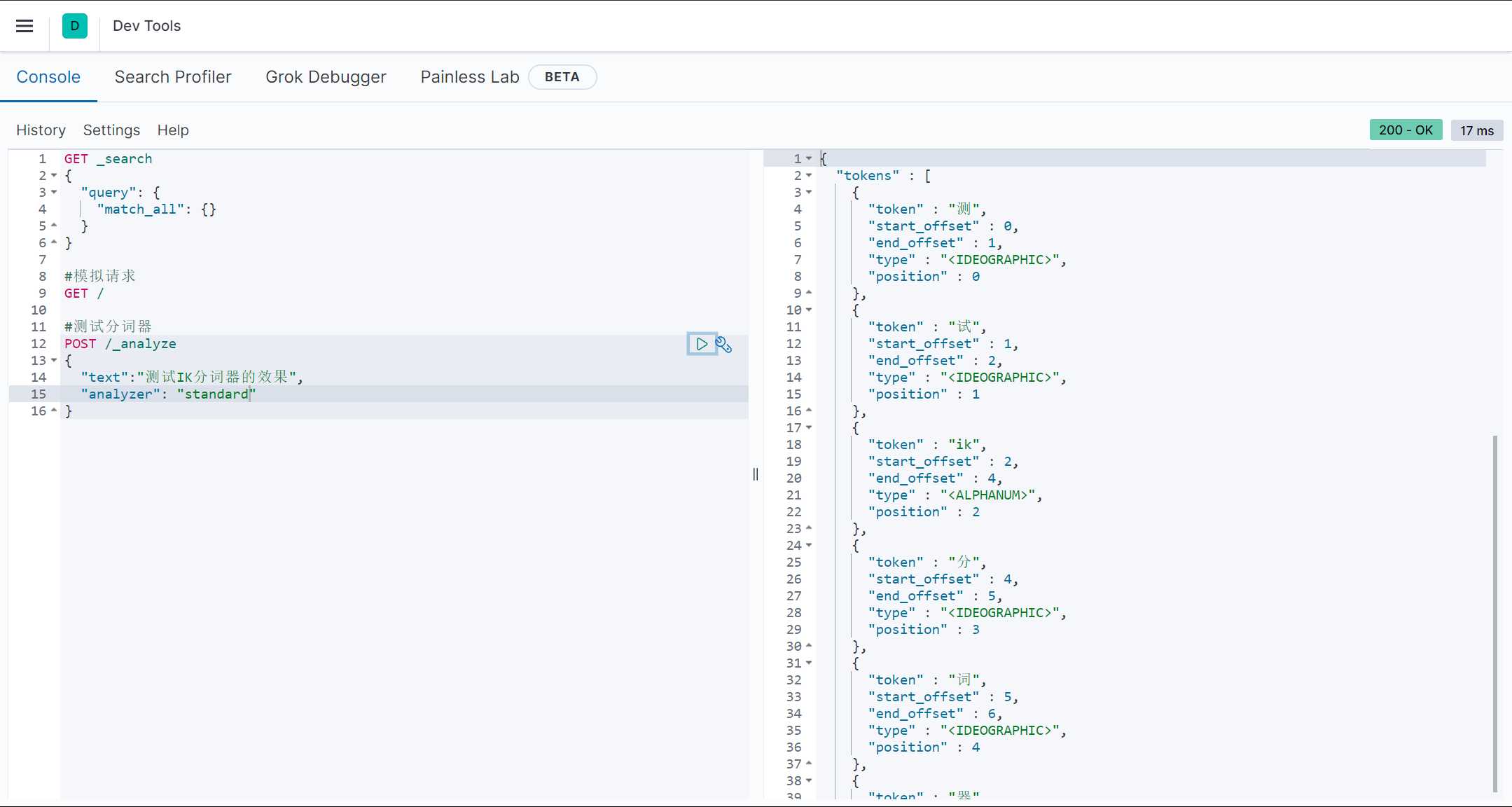This screenshot has width=1512, height=807.
Task: Open the Painless Lab tab
Action: pos(470,77)
